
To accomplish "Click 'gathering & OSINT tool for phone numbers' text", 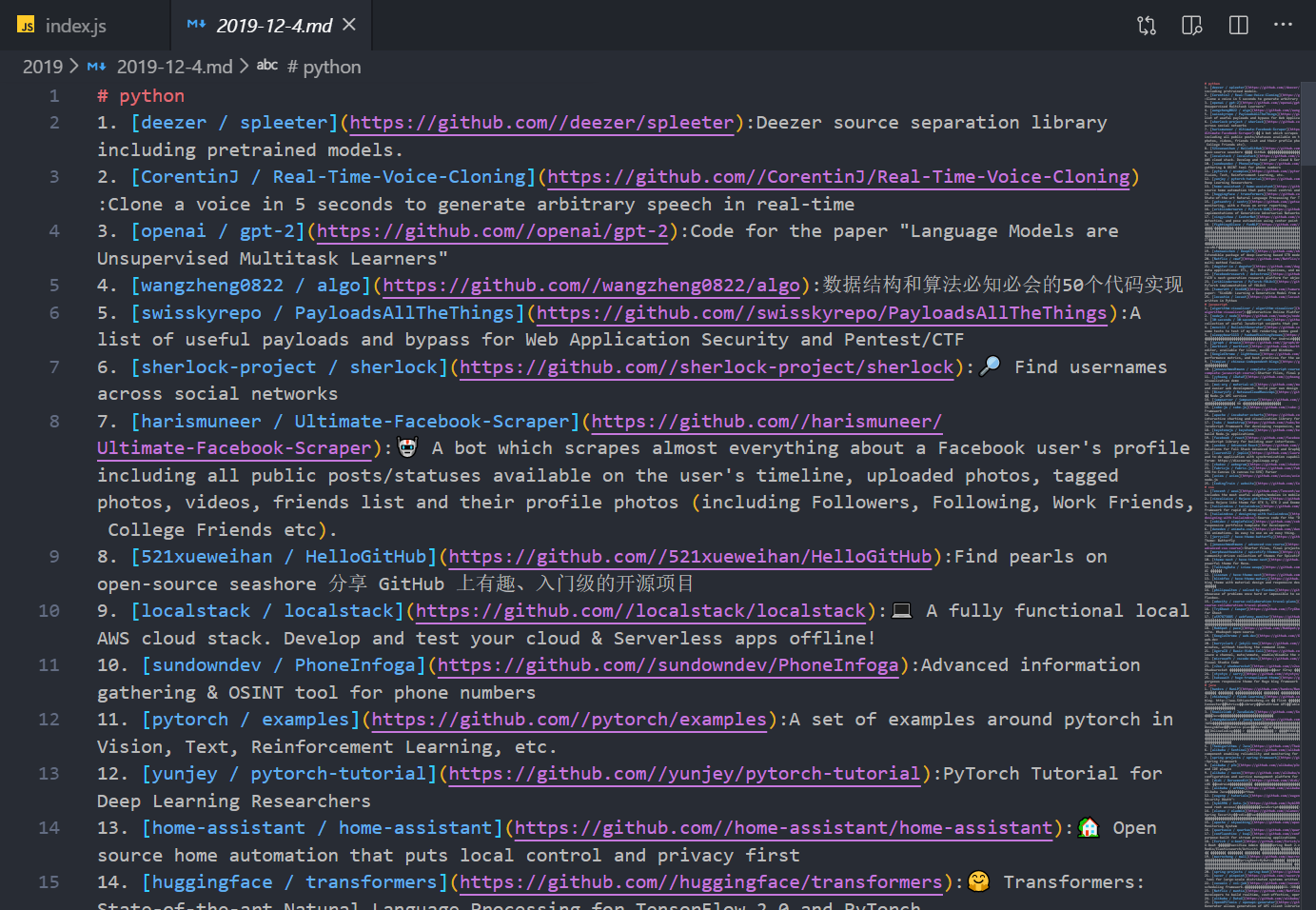I will (x=317, y=693).
